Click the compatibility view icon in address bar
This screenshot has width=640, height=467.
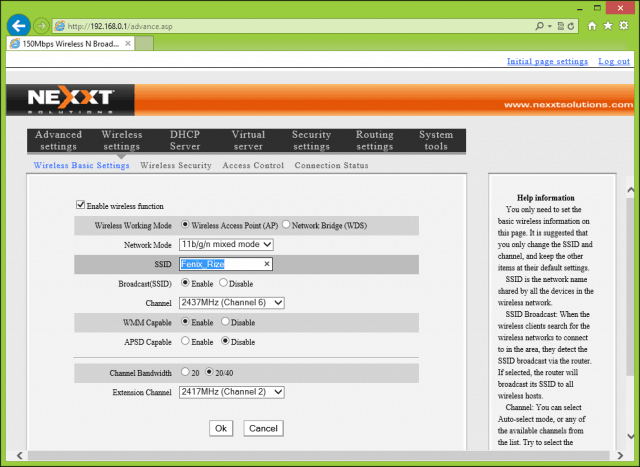pyautogui.click(x=561, y=26)
